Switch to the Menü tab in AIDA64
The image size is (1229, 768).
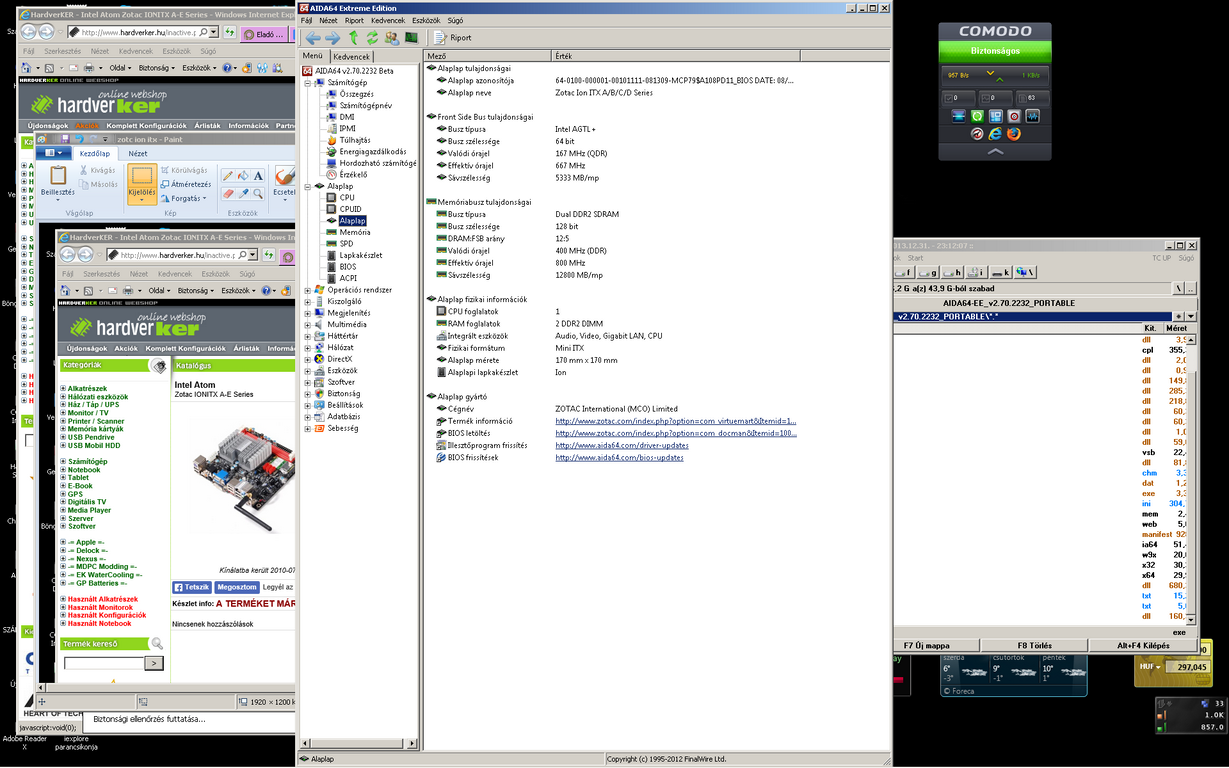click(313, 56)
